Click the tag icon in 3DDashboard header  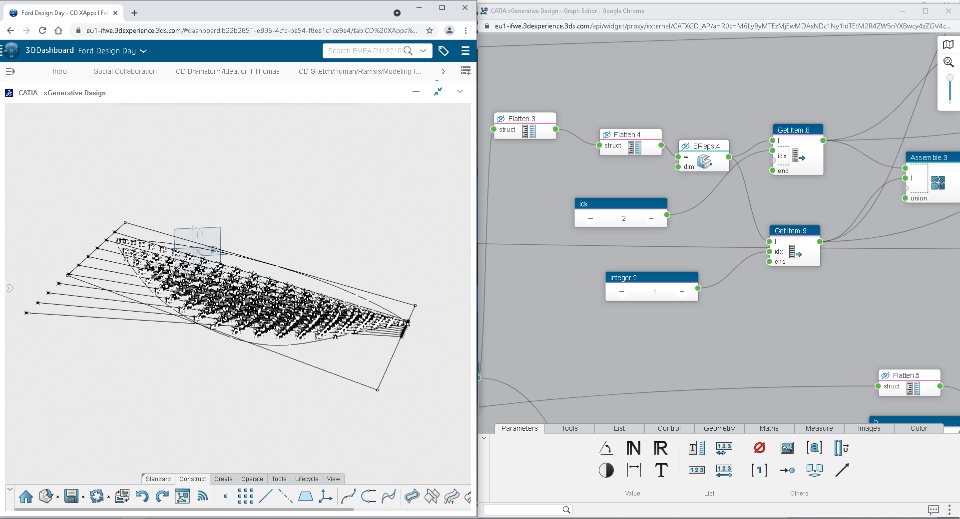[x=443, y=51]
